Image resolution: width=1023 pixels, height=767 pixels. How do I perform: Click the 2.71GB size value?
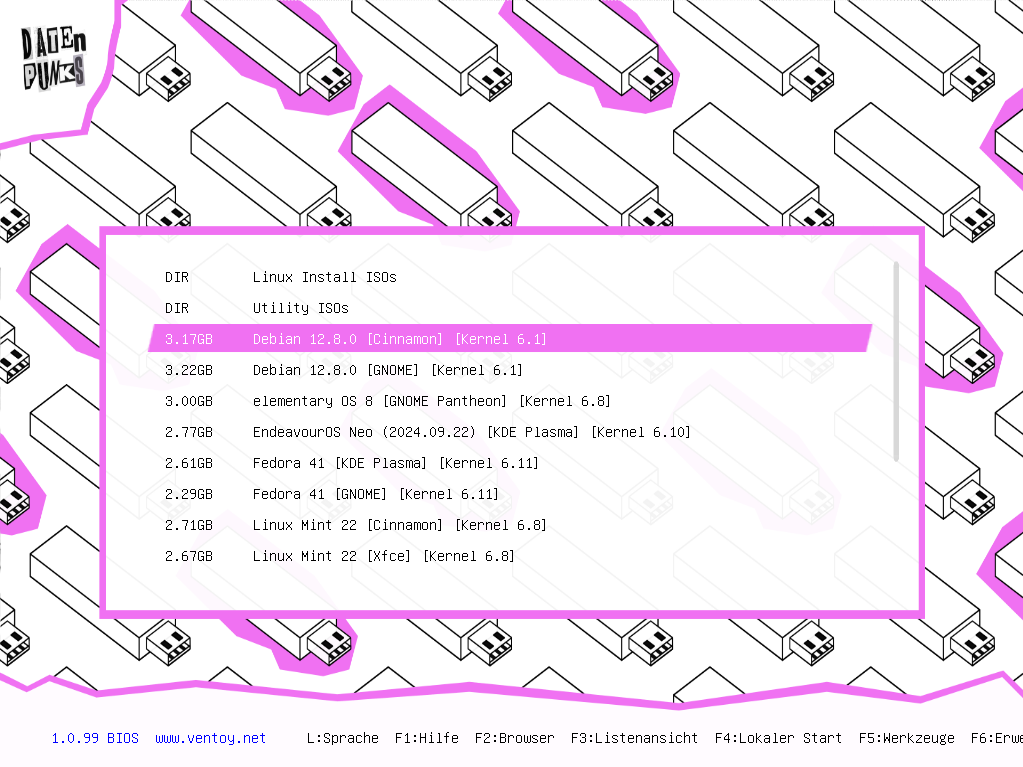[x=189, y=525]
